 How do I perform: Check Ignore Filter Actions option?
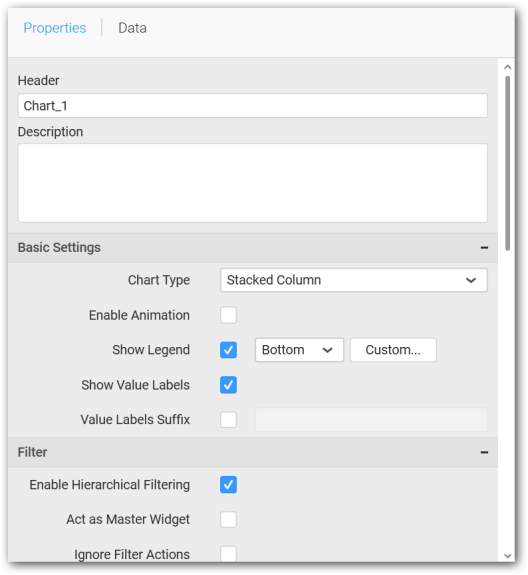coord(228,554)
